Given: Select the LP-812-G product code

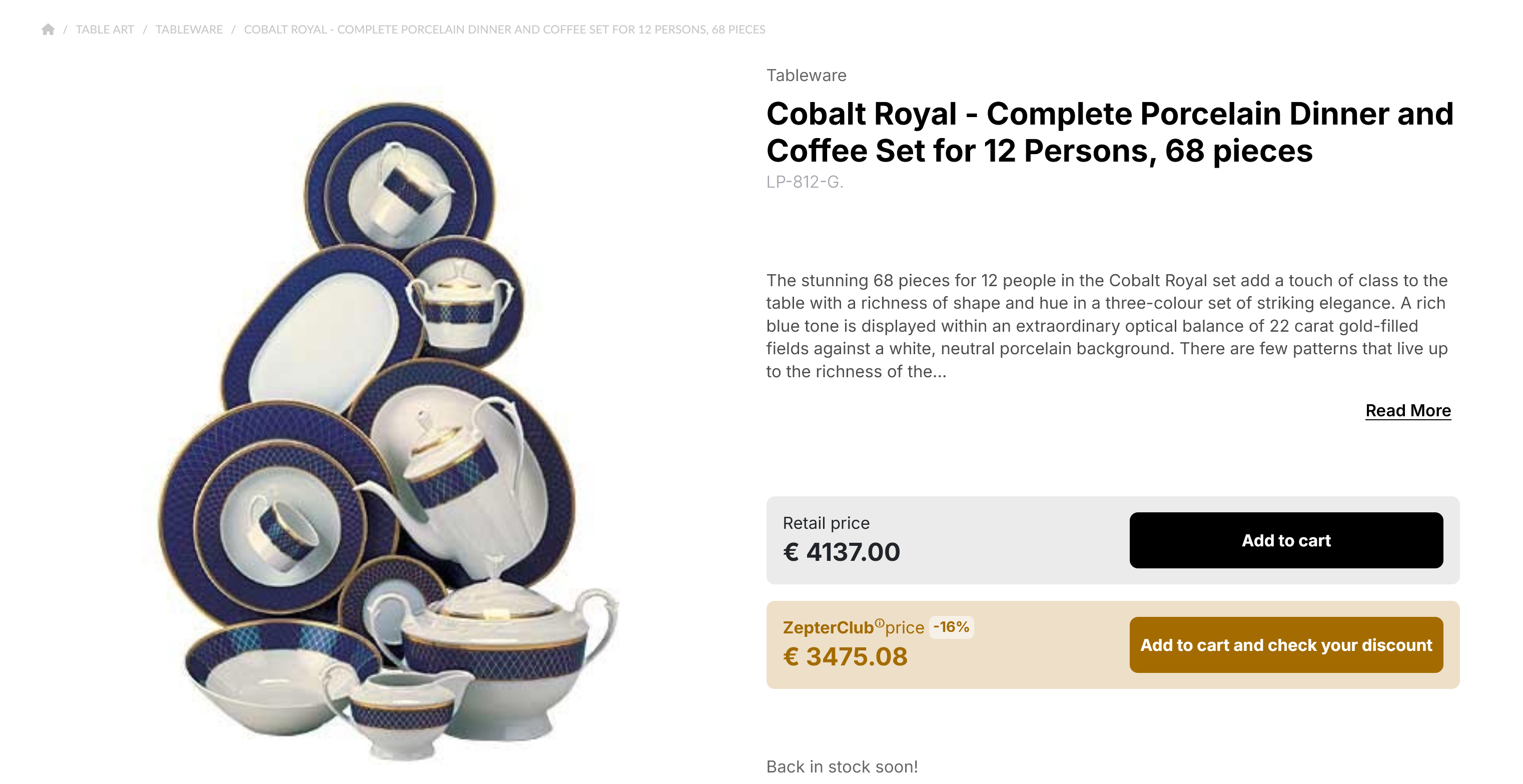Looking at the screenshot, I should pyautogui.click(x=804, y=182).
